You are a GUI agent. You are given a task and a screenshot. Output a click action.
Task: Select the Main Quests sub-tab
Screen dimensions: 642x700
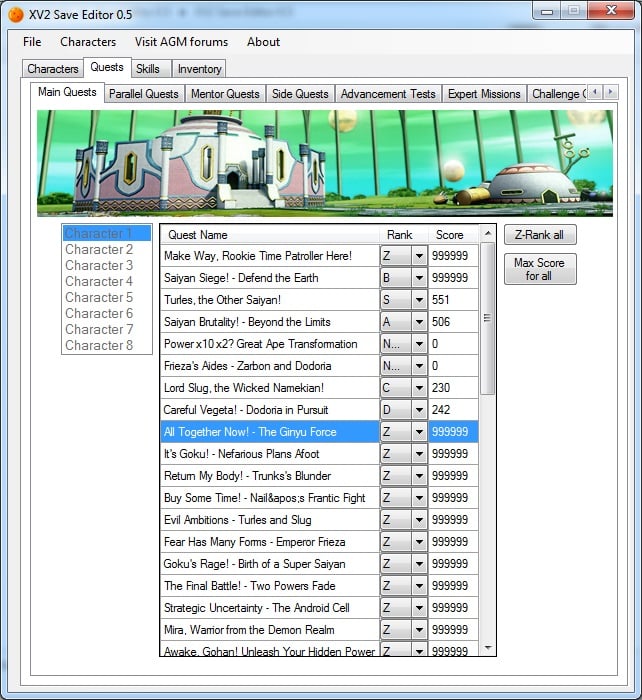[67, 92]
